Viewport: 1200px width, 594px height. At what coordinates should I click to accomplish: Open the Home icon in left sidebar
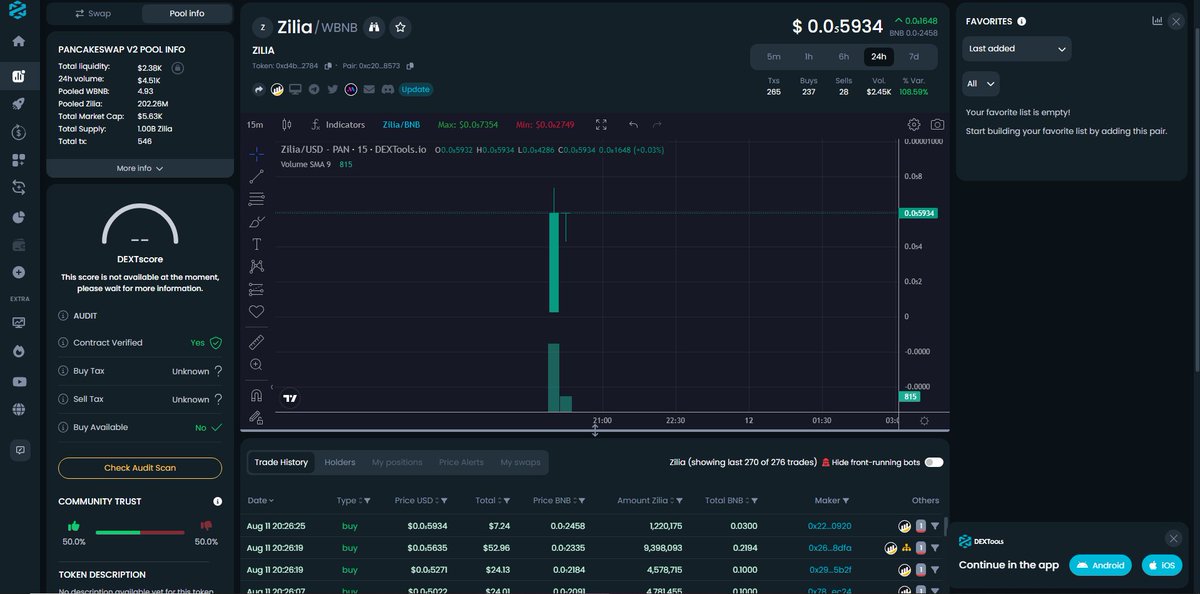[18, 41]
